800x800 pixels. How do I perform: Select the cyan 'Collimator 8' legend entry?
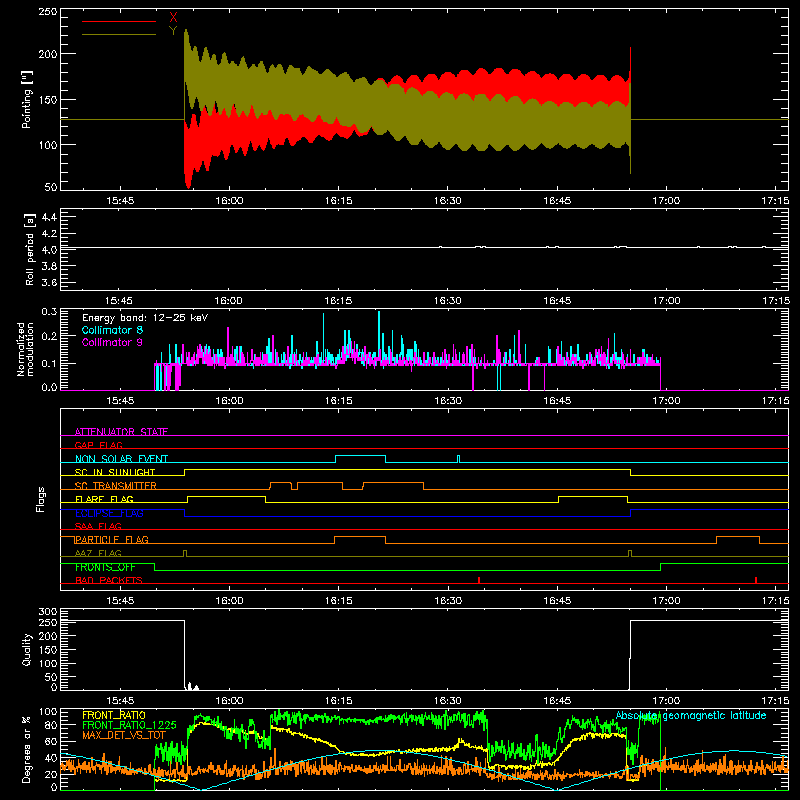click(112, 330)
